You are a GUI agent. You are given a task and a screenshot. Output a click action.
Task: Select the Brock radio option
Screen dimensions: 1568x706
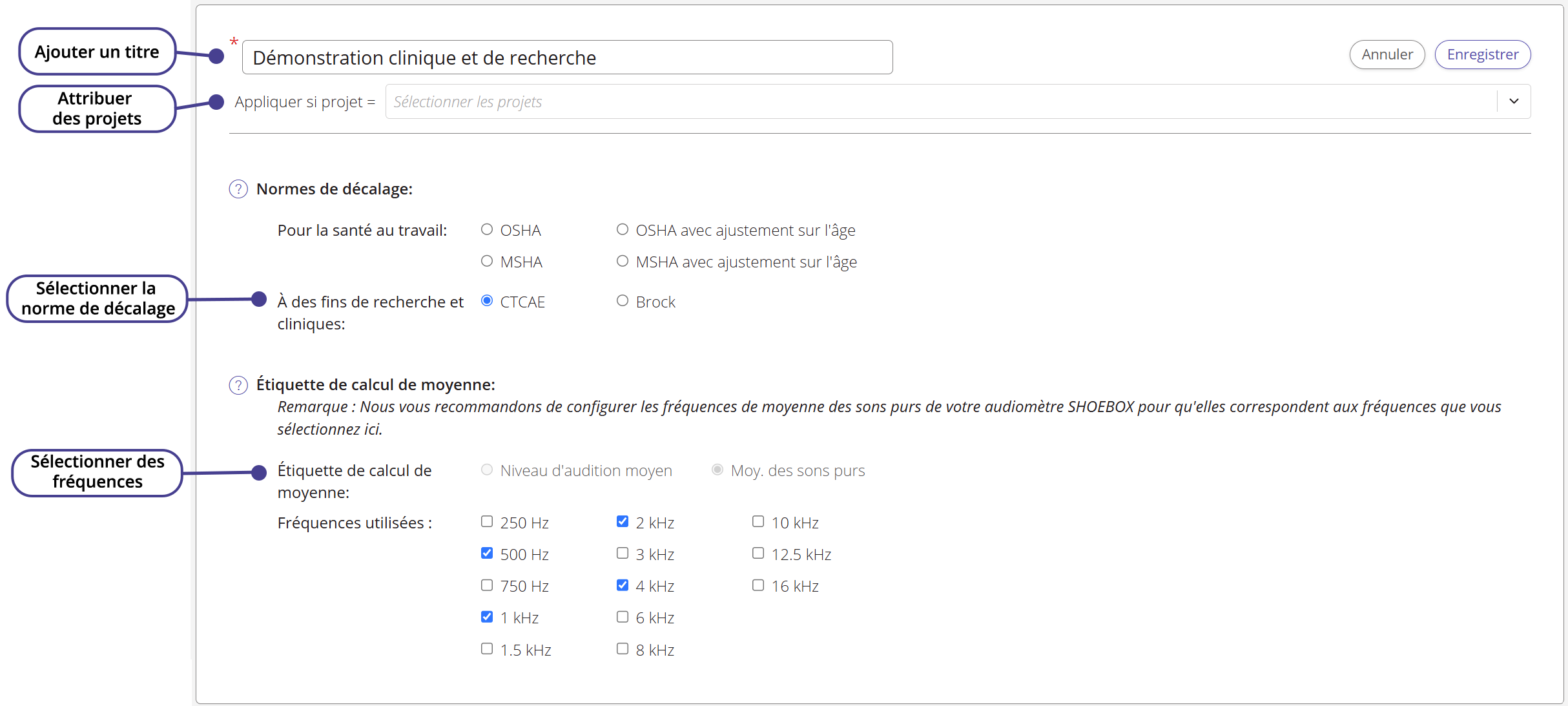pyautogui.click(x=623, y=300)
